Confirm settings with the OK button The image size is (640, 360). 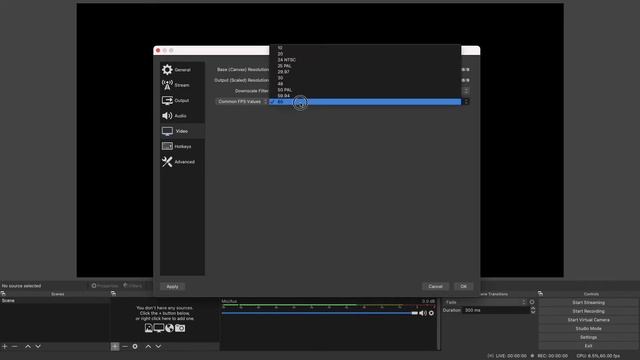463,287
